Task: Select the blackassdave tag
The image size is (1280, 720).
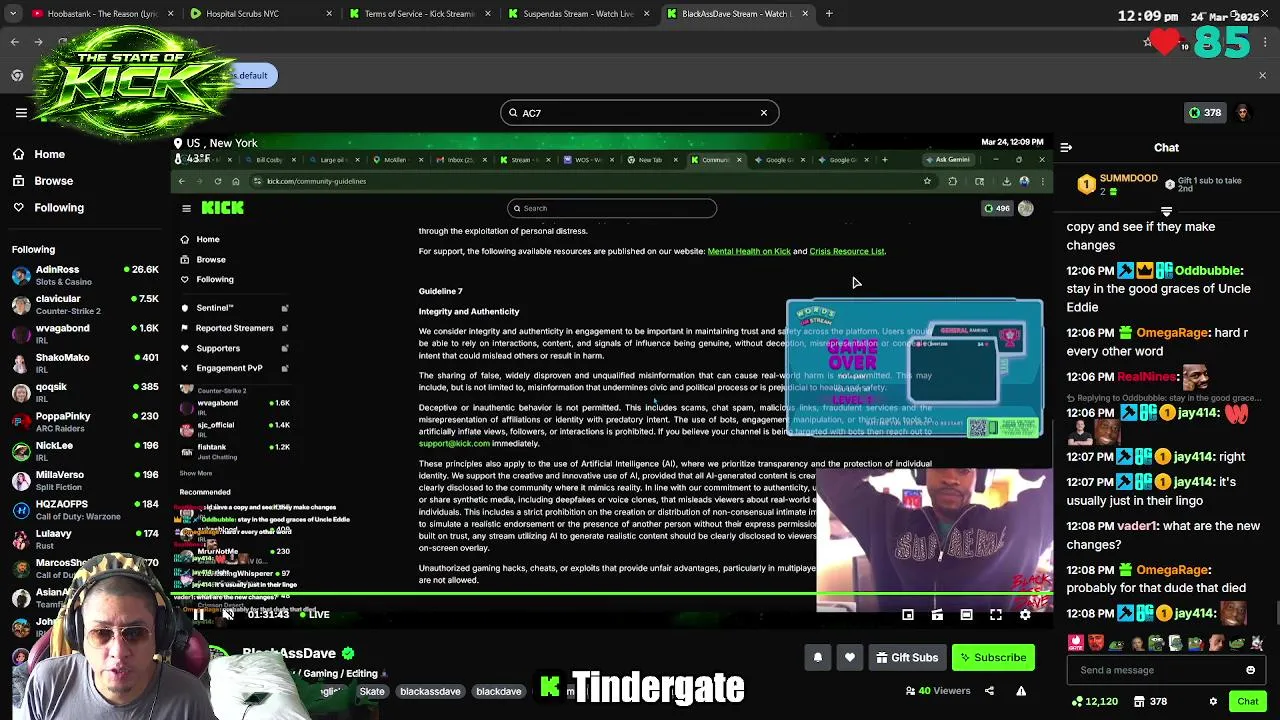Action: [x=430, y=692]
